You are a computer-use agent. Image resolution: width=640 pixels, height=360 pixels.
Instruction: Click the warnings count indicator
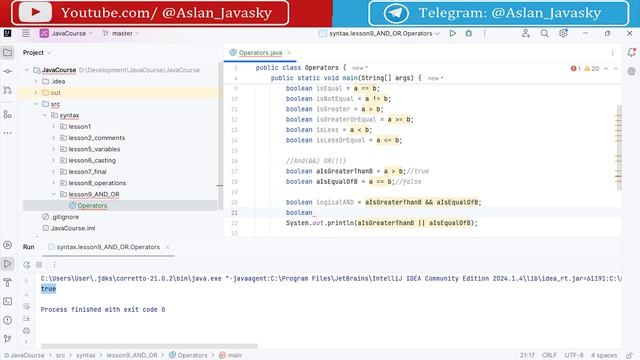click(592, 69)
